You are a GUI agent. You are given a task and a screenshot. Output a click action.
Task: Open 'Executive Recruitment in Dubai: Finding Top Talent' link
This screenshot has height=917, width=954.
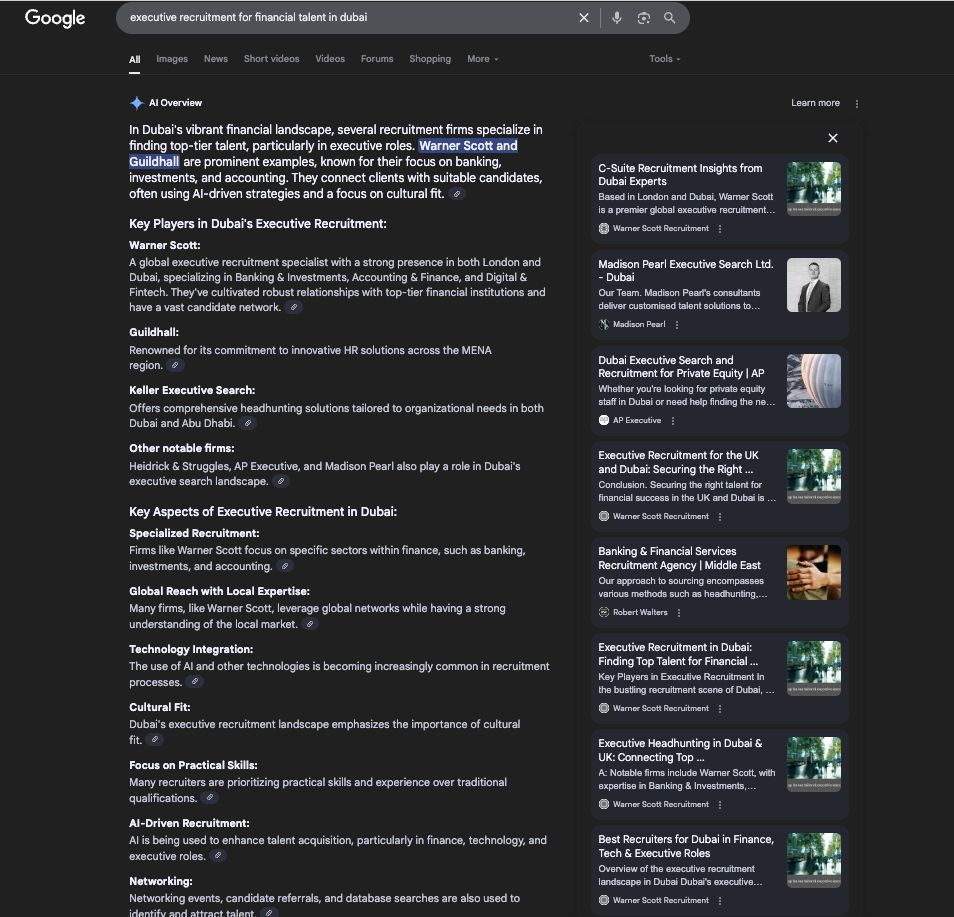pos(678,655)
